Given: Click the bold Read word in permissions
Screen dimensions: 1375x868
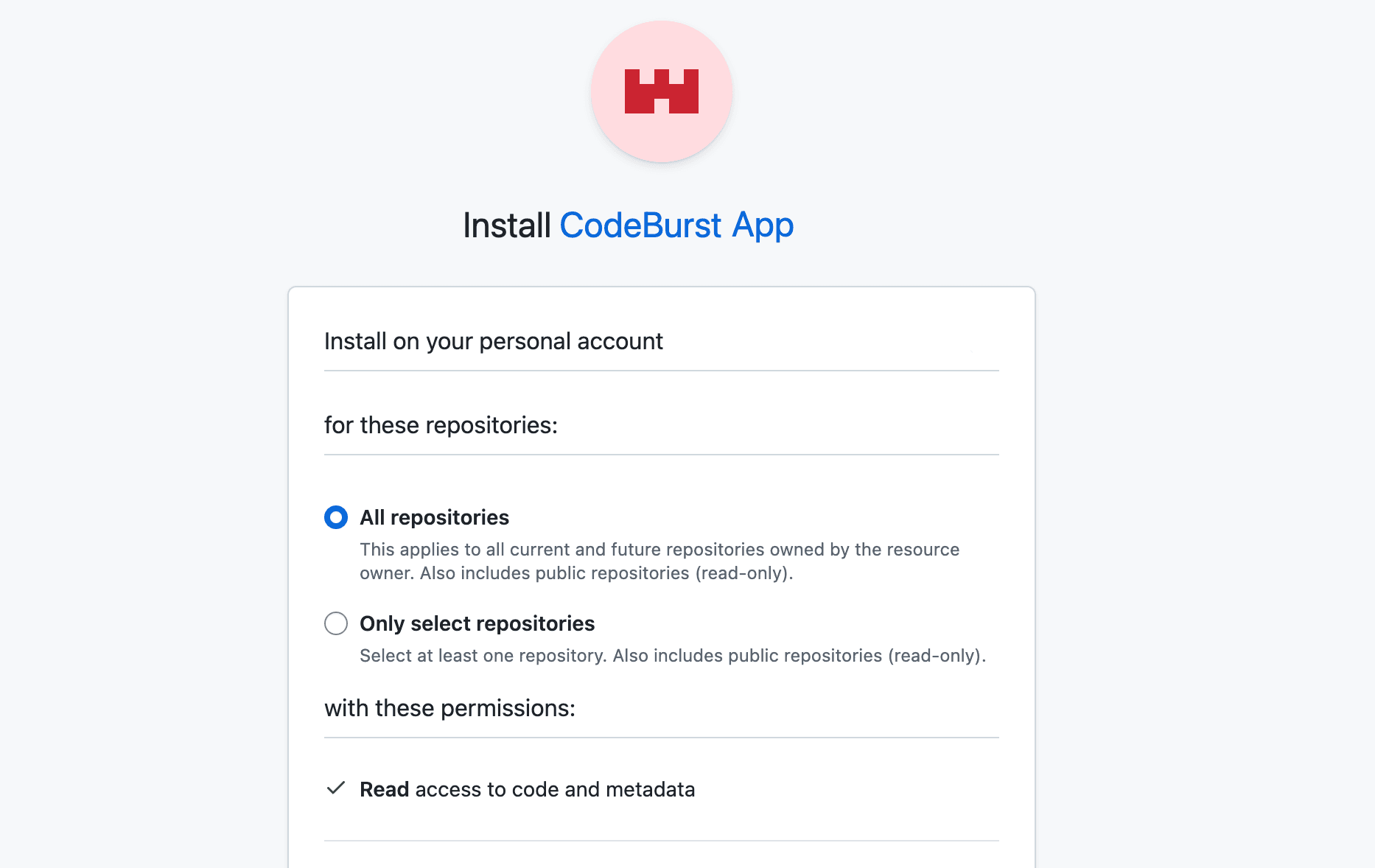Looking at the screenshot, I should [384, 789].
